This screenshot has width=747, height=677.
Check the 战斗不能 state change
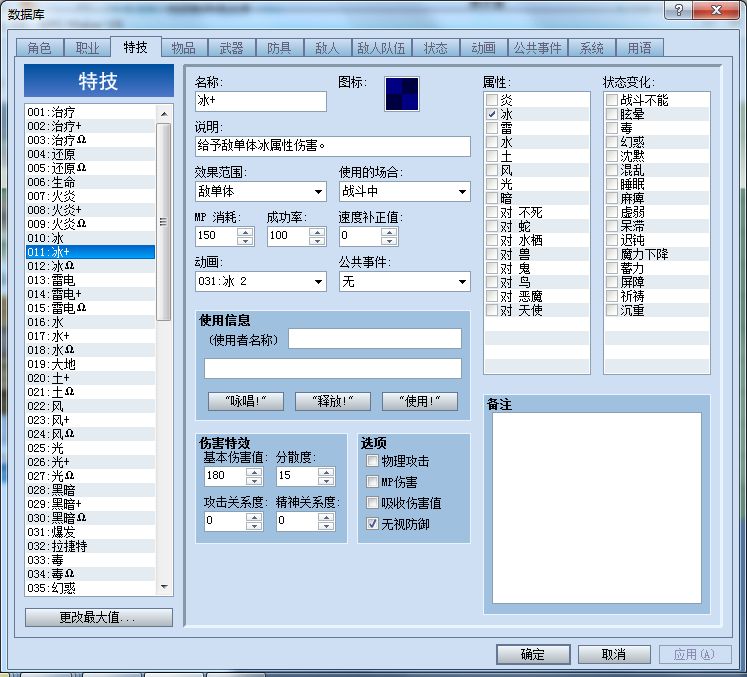tap(612, 100)
